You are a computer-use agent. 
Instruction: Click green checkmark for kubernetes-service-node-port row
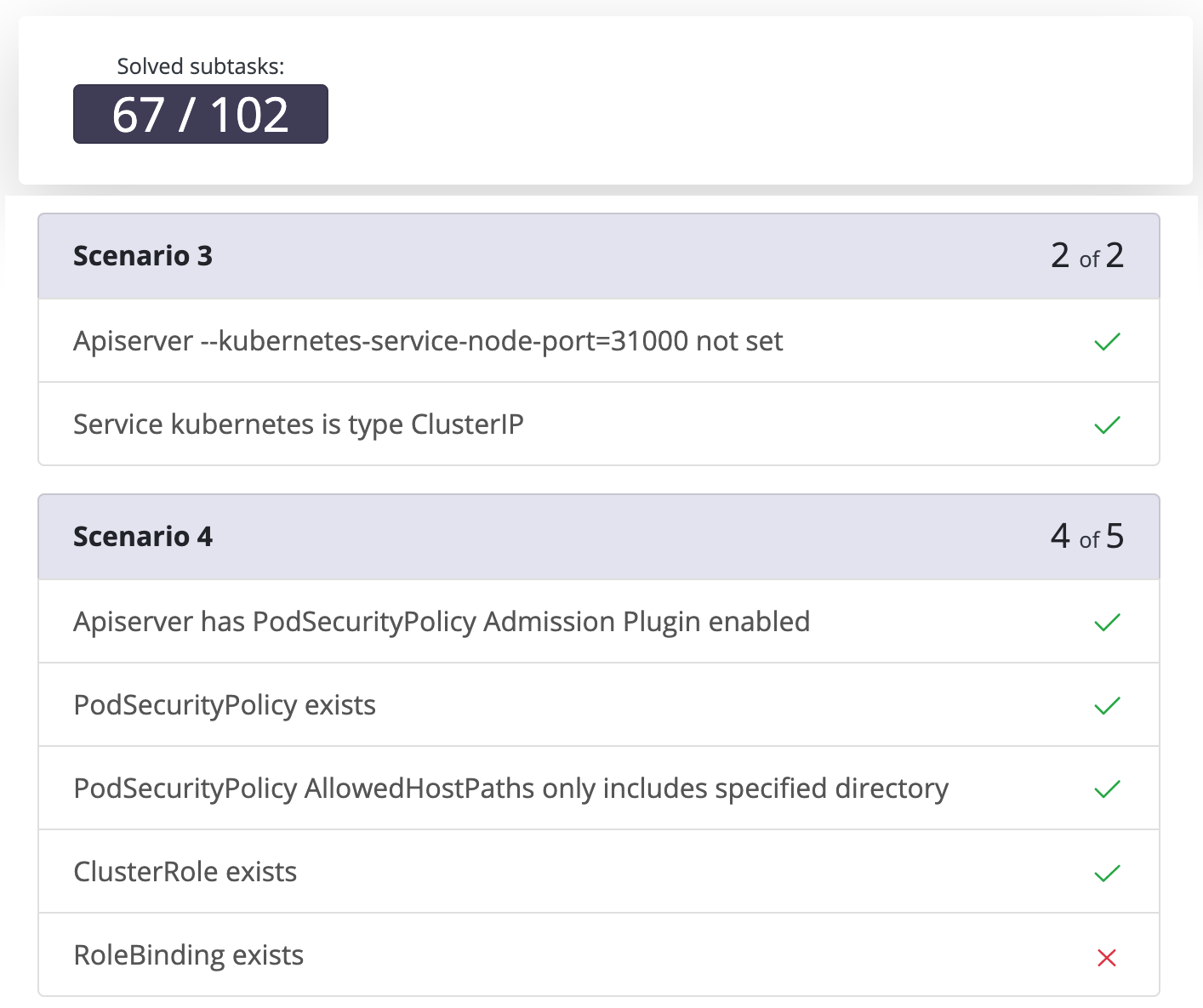point(1107,342)
